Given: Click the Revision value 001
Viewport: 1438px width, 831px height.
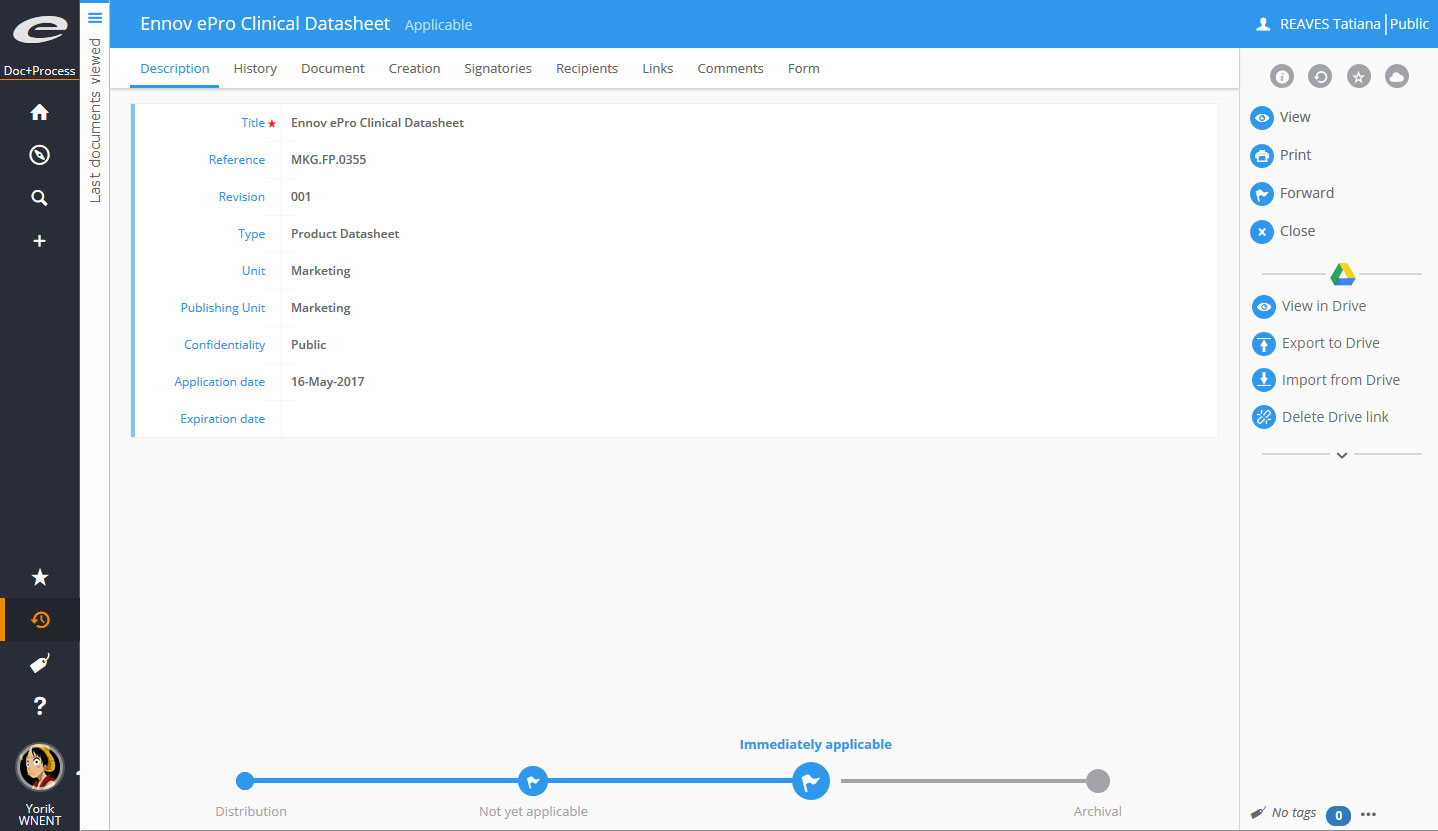Looking at the screenshot, I should coord(301,197).
